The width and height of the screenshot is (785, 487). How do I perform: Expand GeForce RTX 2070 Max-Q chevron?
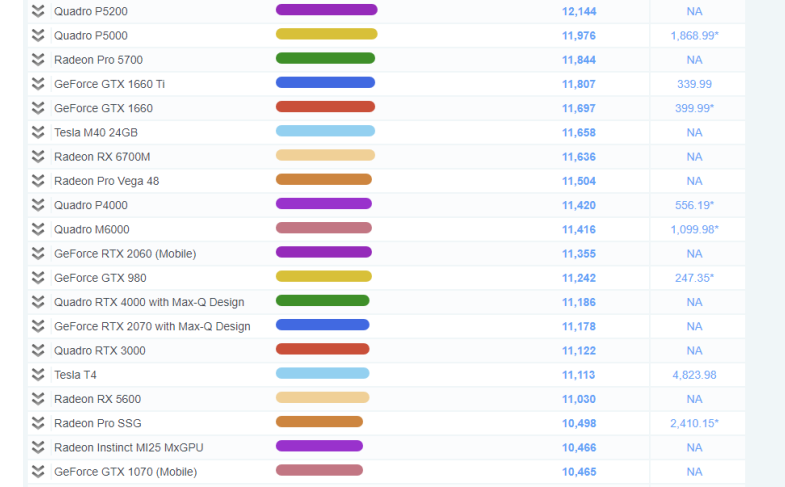tap(38, 326)
